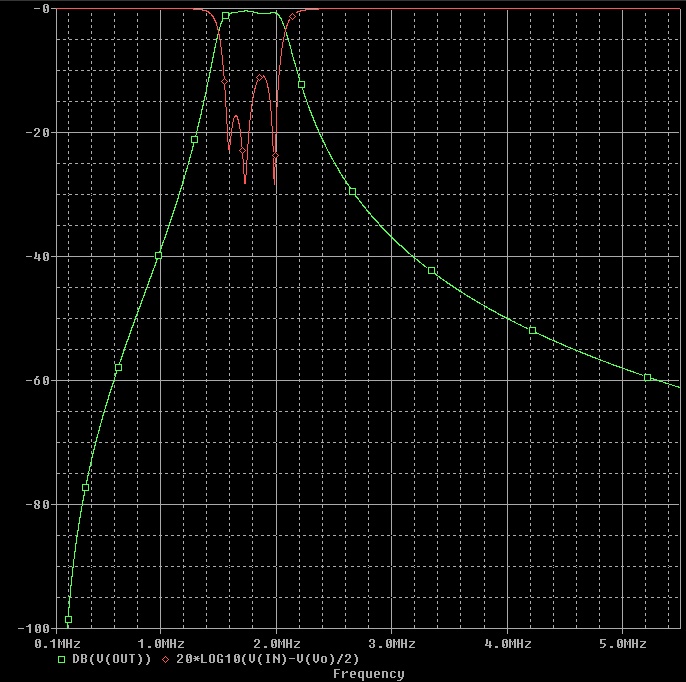This screenshot has height=682, width=686.
Task: Select the DB(V(OUT)) trace label in legend
Action: click(x=112, y=659)
